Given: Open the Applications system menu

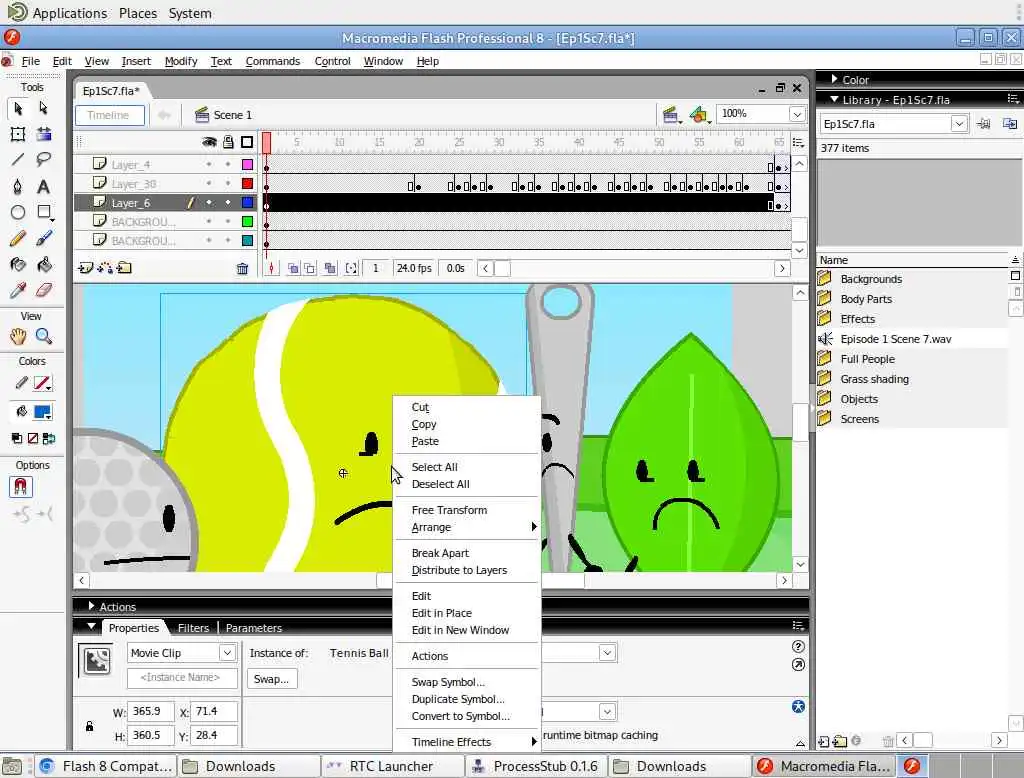Looking at the screenshot, I should pos(69,13).
